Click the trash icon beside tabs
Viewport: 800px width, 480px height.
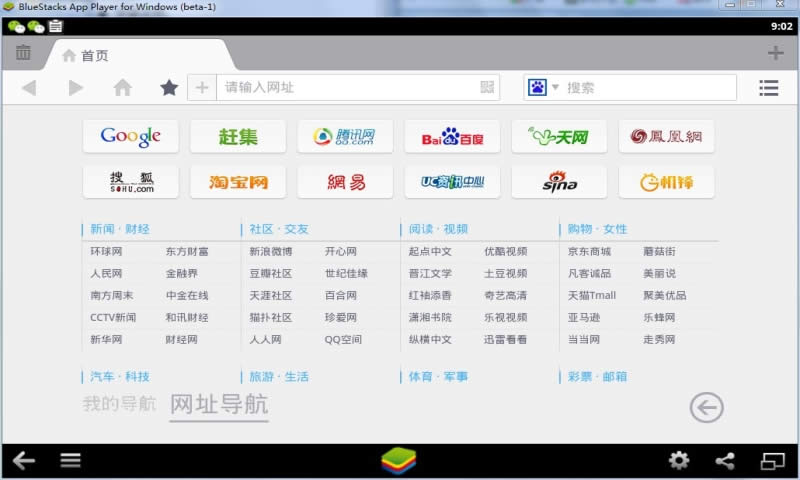[23, 52]
